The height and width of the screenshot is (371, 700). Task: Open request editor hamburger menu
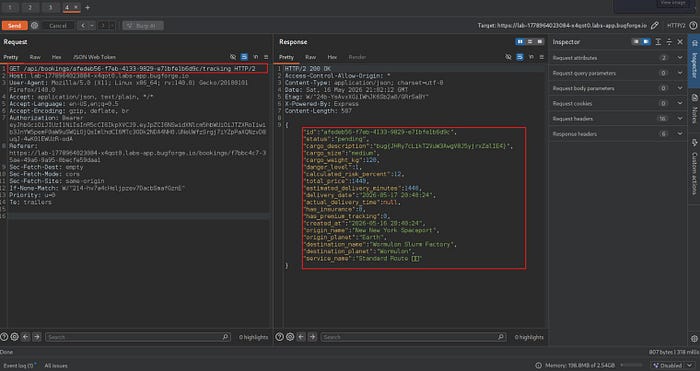coord(266,57)
